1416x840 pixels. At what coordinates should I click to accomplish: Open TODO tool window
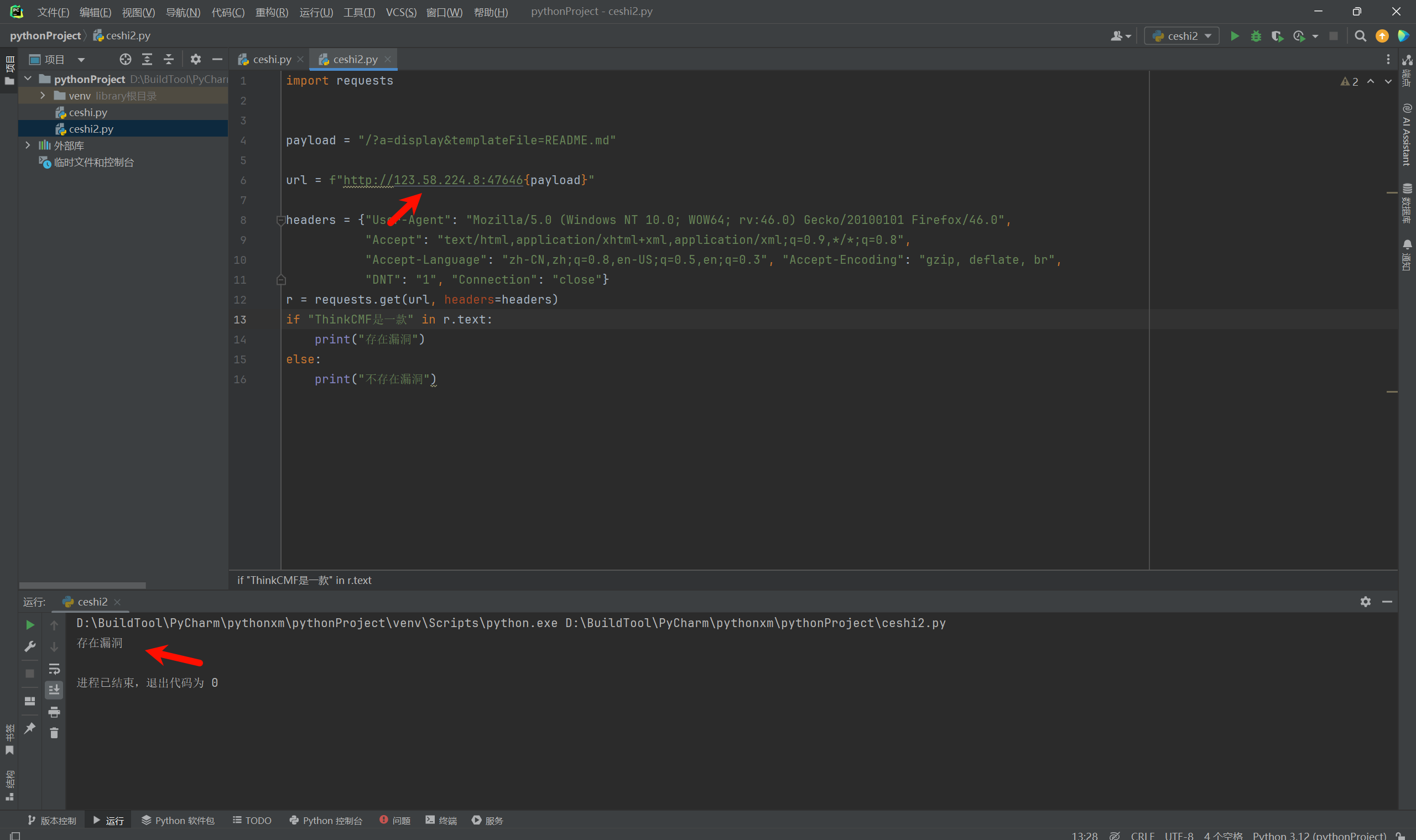252,820
